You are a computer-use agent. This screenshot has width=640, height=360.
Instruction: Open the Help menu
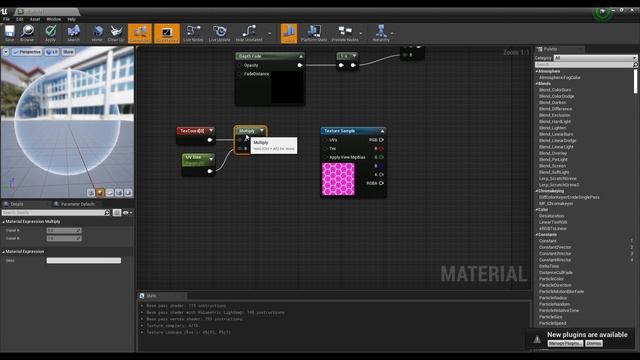pyautogui.click(x=71, y=19)
